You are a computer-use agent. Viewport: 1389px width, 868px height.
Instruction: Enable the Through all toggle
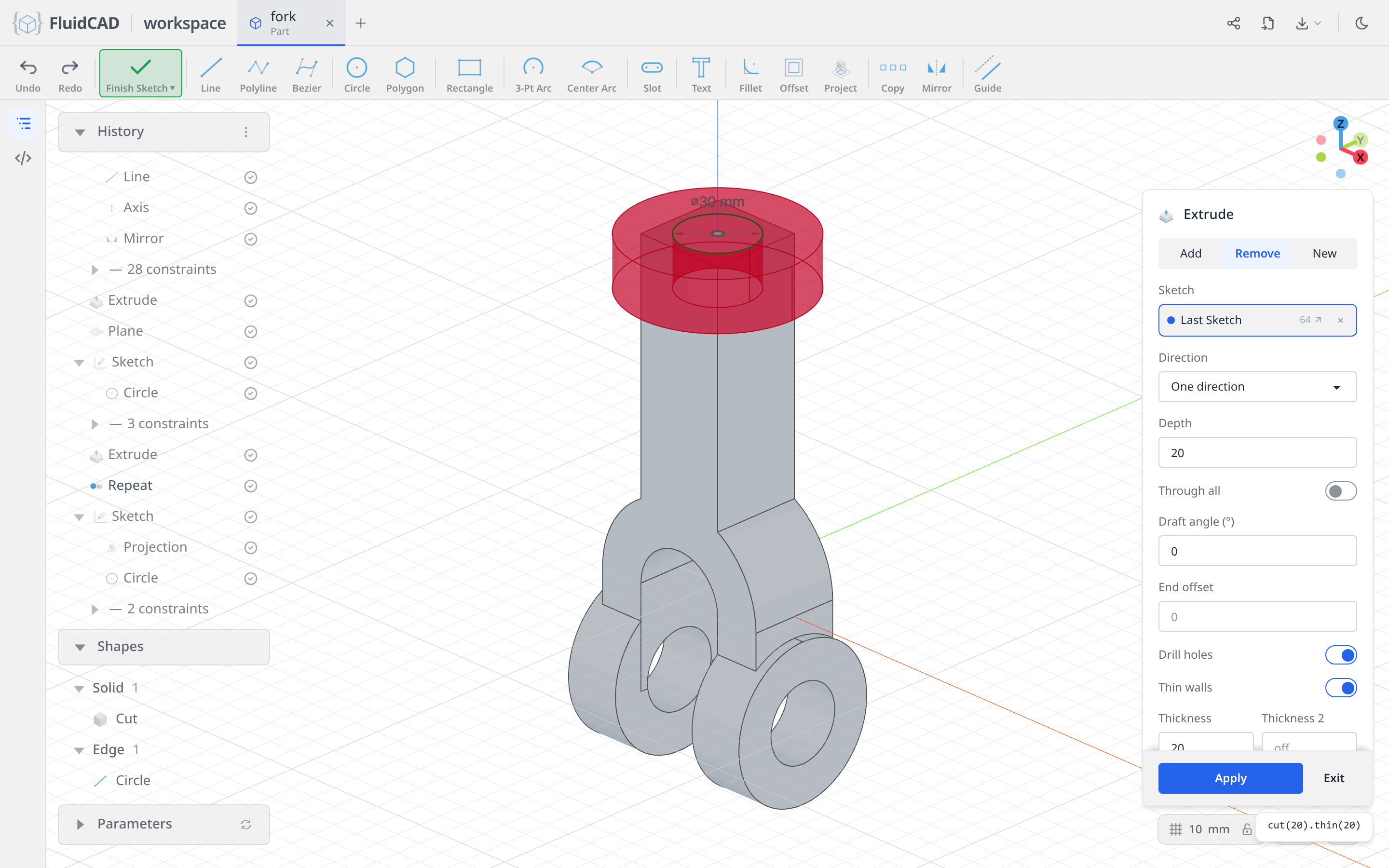(x=1340, y=491)
